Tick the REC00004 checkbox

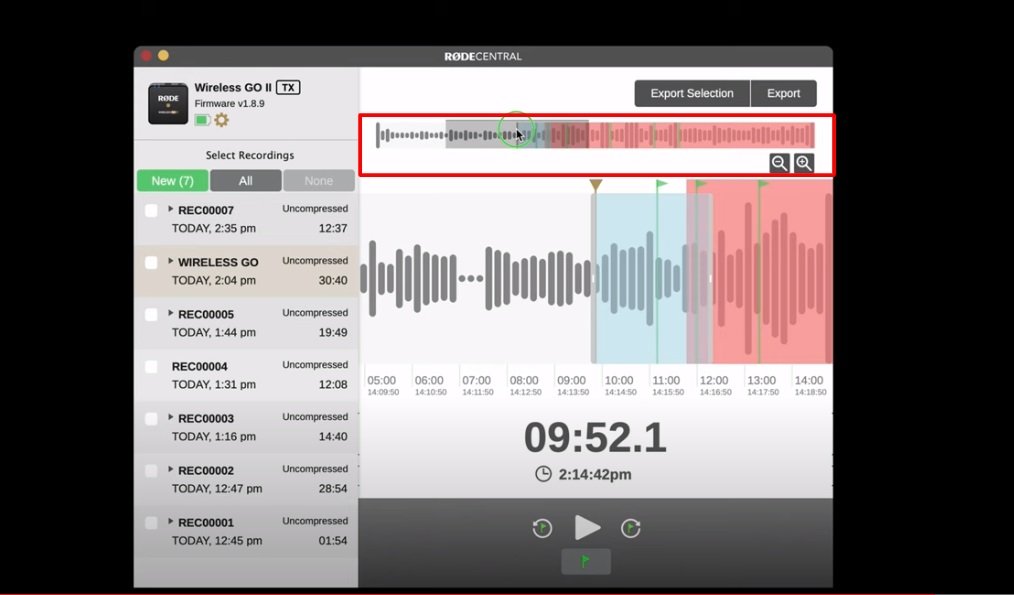click(151, 367)
